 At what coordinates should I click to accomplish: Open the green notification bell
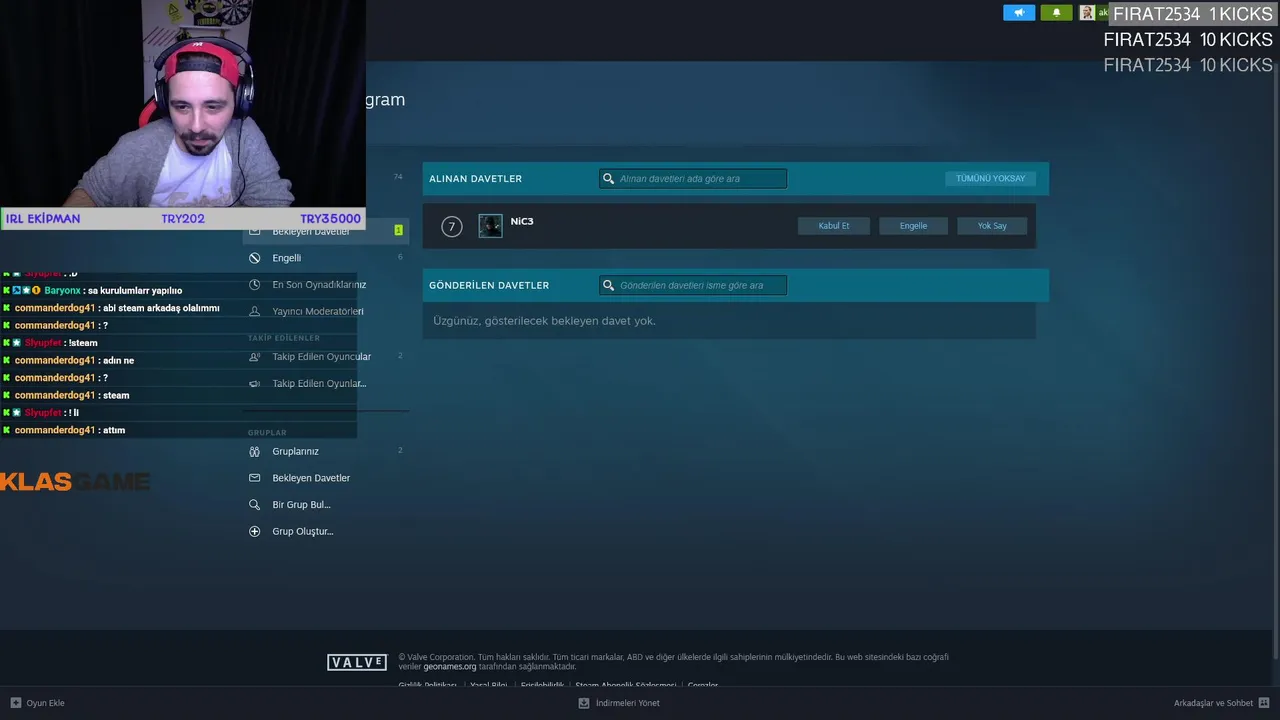tap(1056, 13)
